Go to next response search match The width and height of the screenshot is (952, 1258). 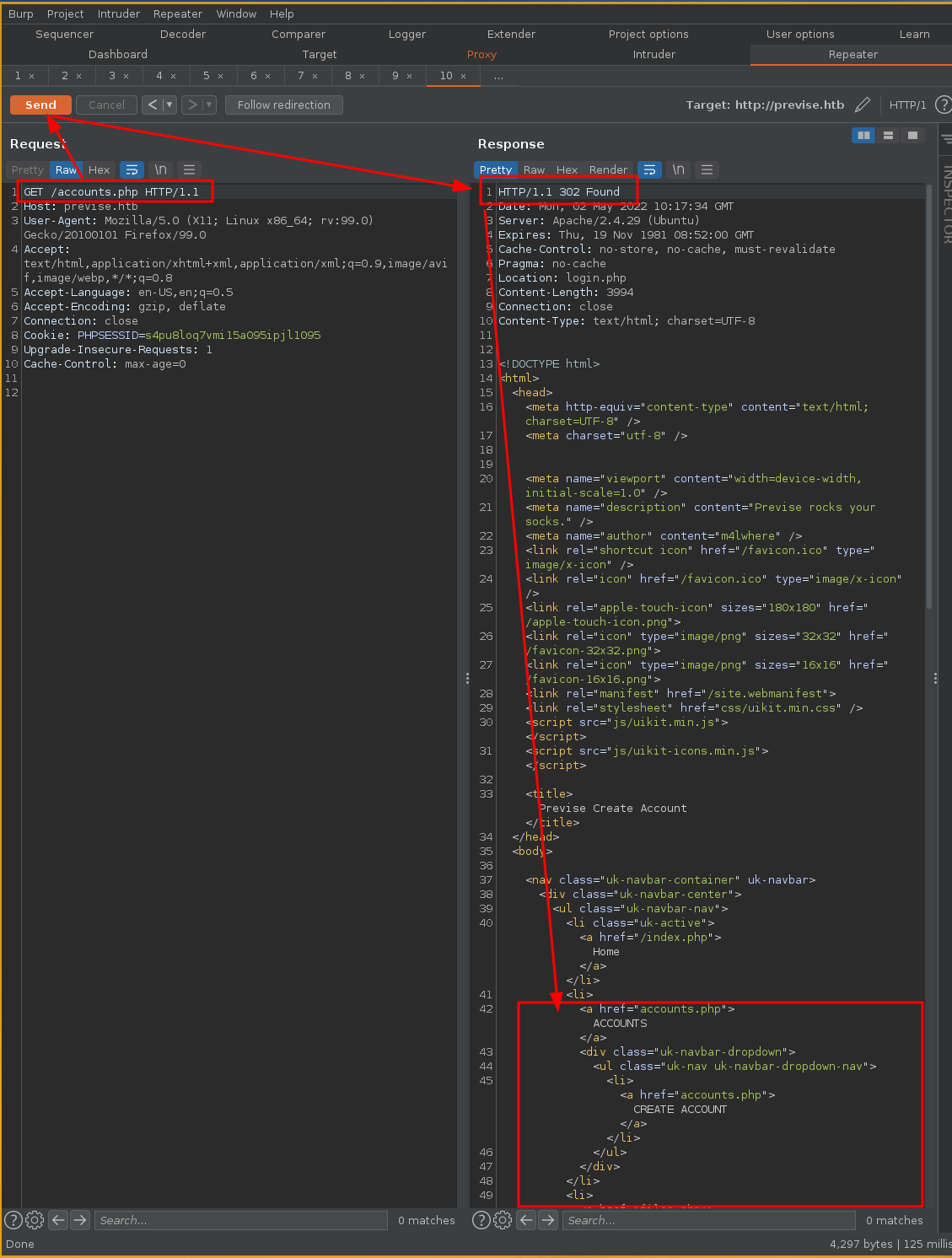coord(548,1220)
